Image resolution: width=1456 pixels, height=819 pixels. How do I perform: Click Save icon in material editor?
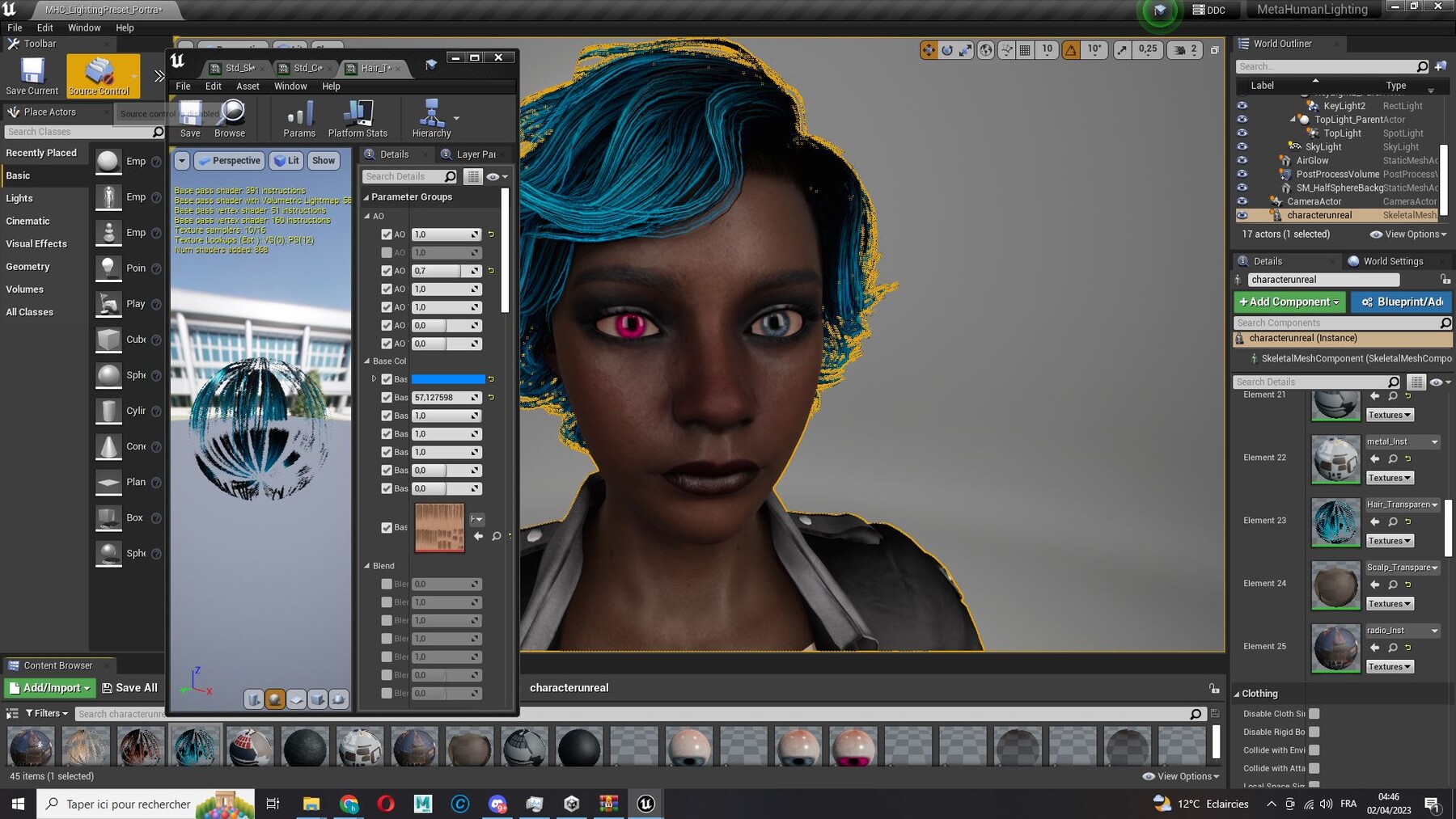pos(190,119)
